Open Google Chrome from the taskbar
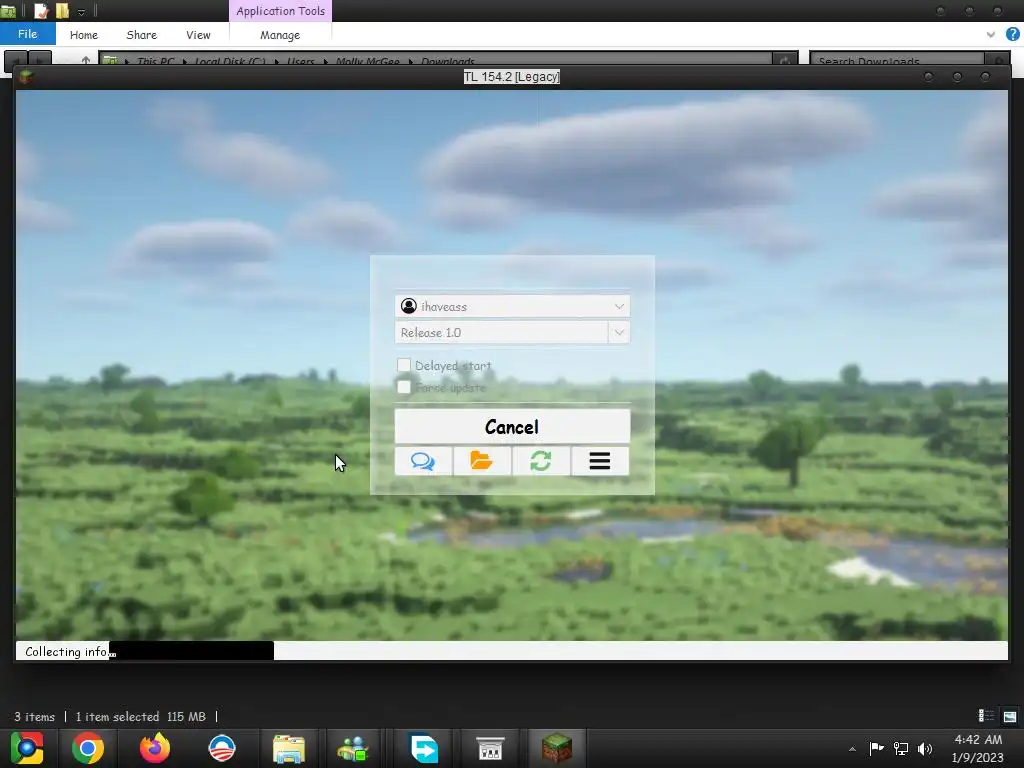This screenshot has width=1024, height=768. [88, 748]
